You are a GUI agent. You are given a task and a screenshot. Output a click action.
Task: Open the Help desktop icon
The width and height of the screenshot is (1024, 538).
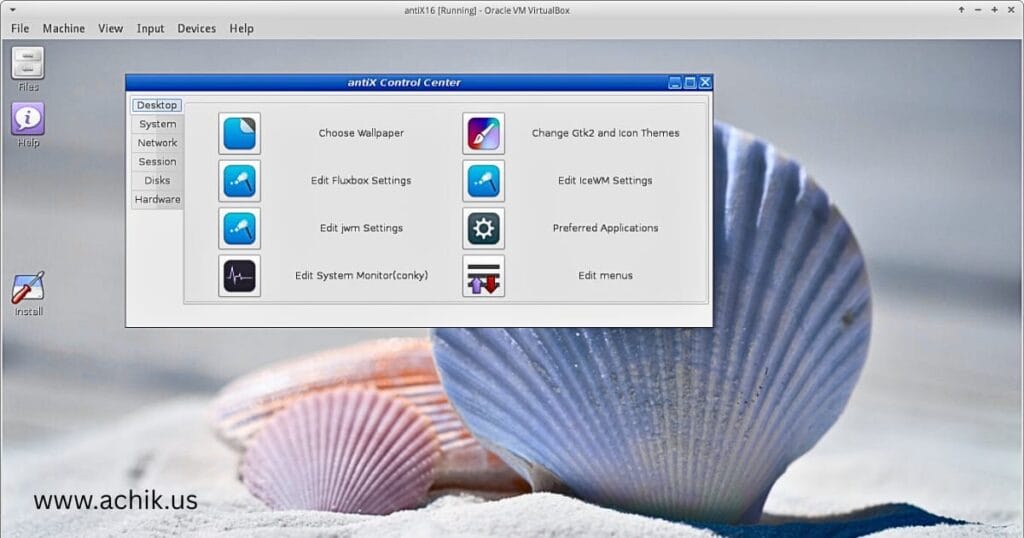click(x=28, y=125)
